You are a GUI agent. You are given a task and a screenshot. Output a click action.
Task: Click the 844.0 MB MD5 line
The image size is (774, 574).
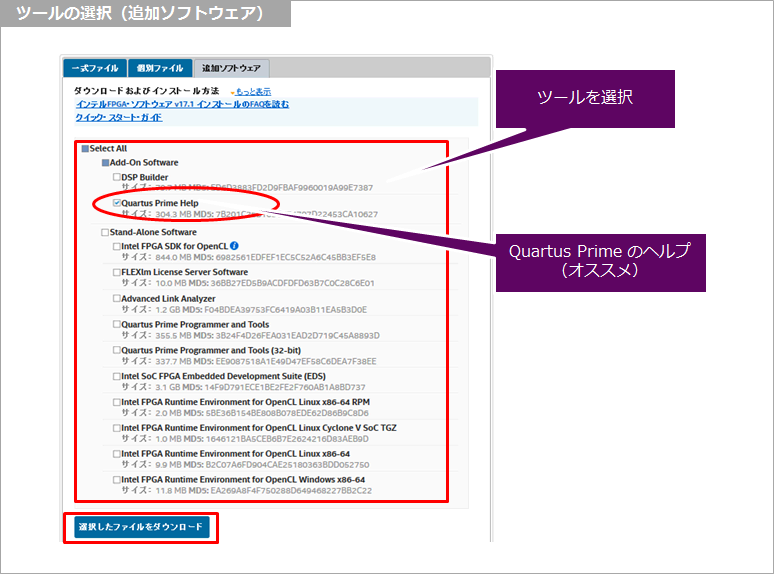coord(249,257)
